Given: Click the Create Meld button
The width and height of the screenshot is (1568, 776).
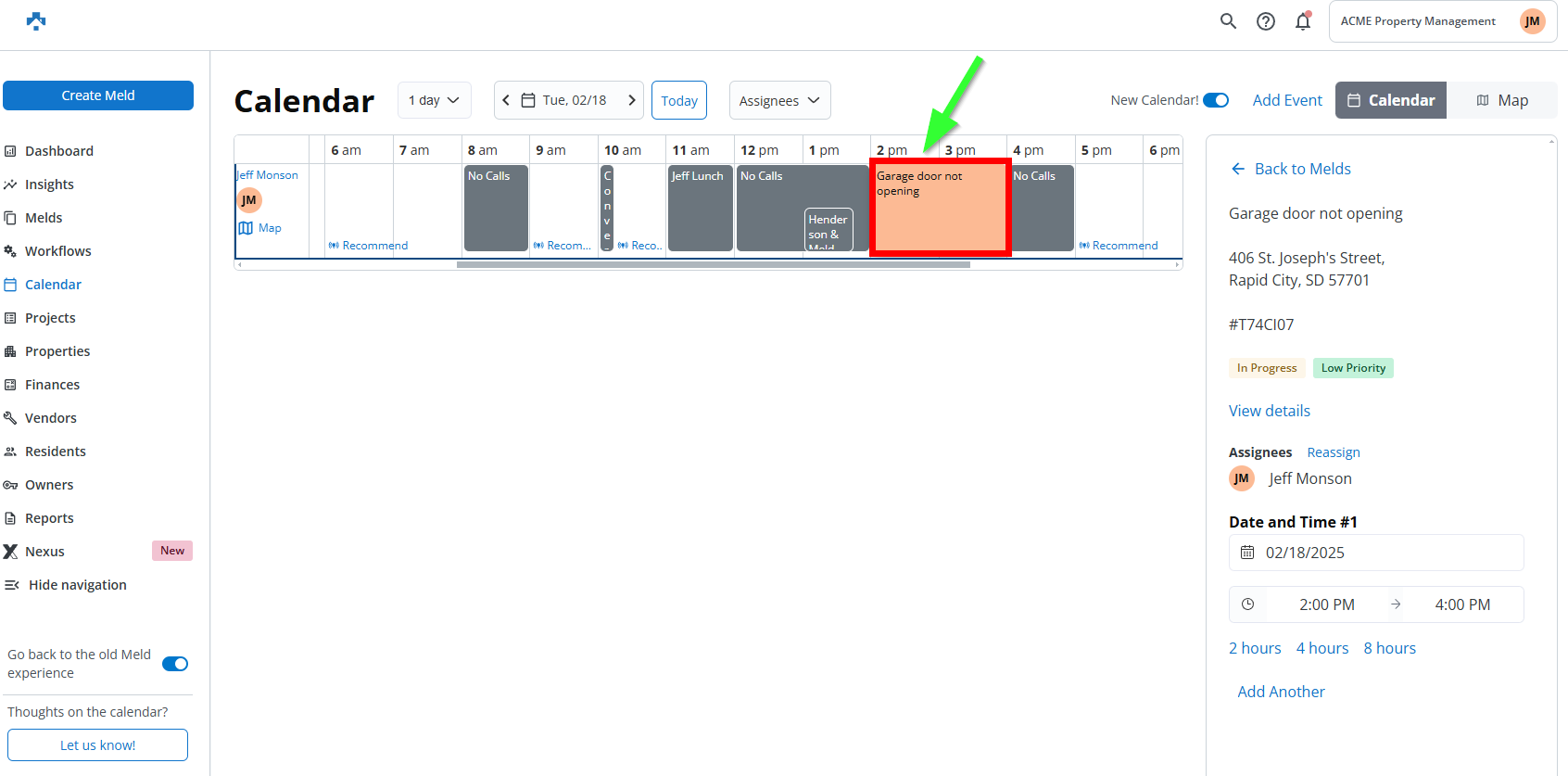Looking at the screenshot, I should pos(98,95).
